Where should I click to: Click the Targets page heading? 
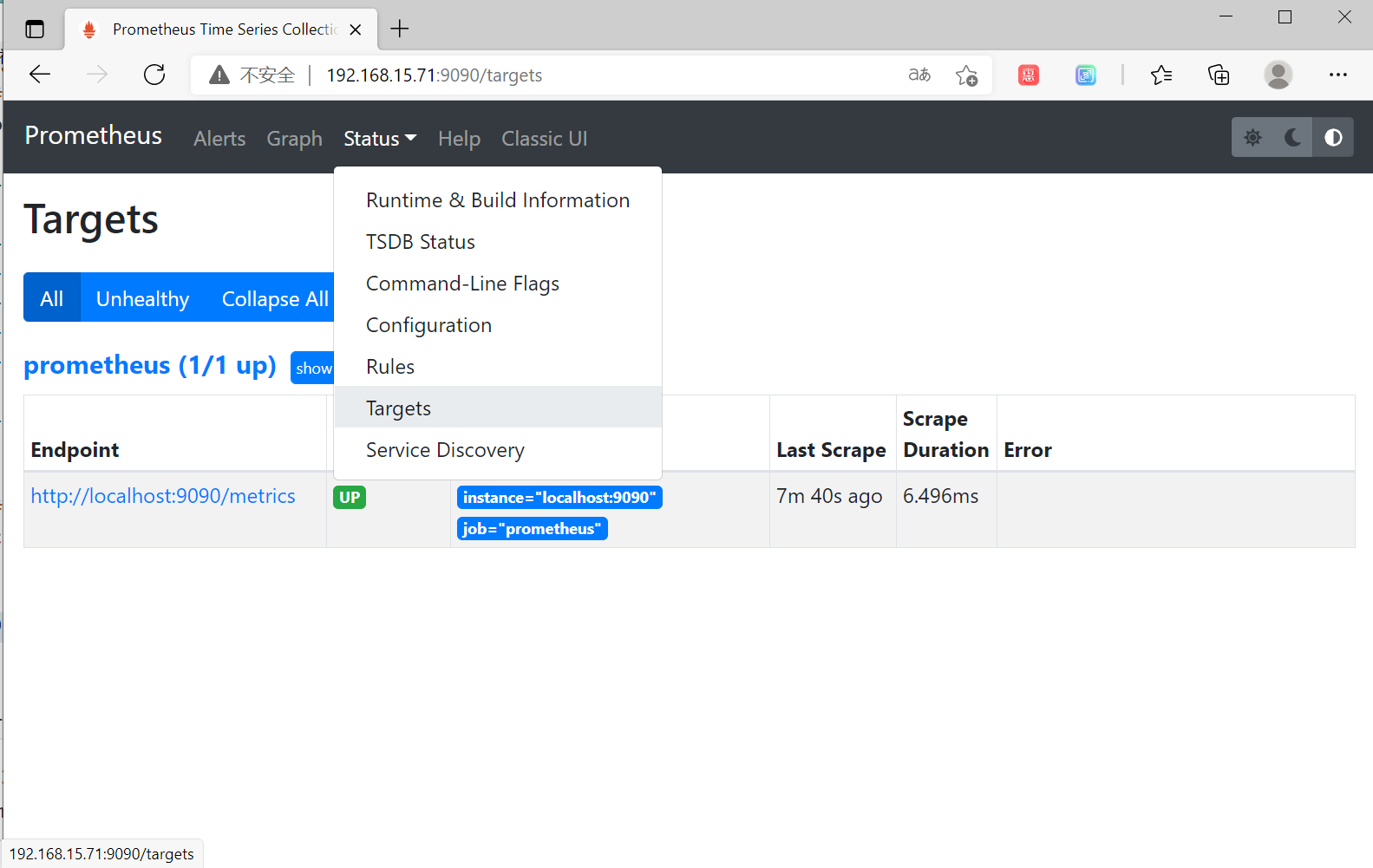[x=91, y=219]
